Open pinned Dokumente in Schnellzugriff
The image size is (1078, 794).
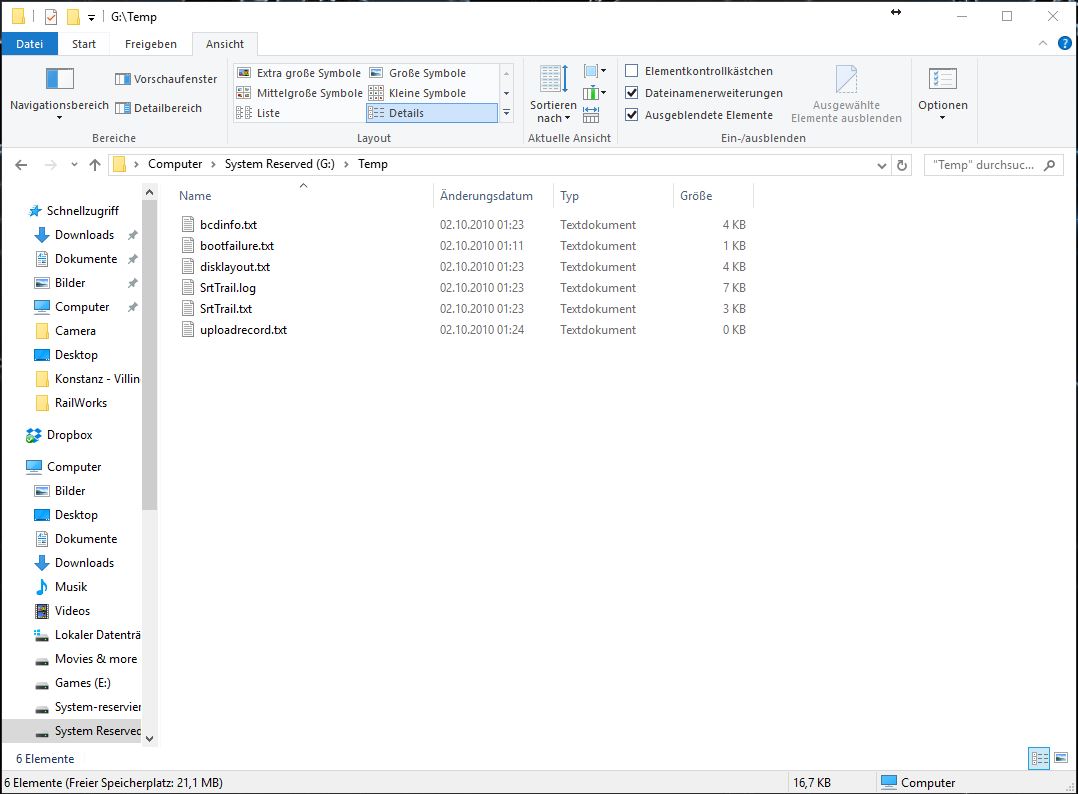pos(86,258)
